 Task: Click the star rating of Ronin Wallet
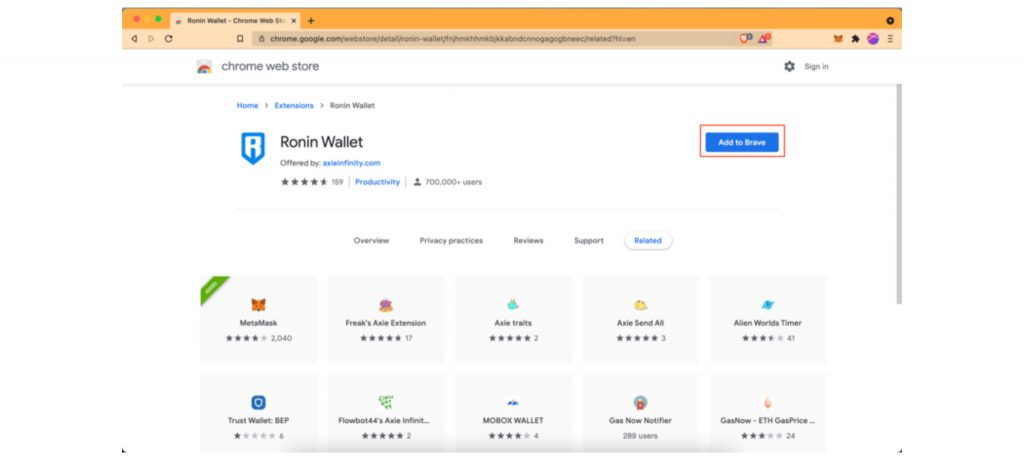point(304,182)
